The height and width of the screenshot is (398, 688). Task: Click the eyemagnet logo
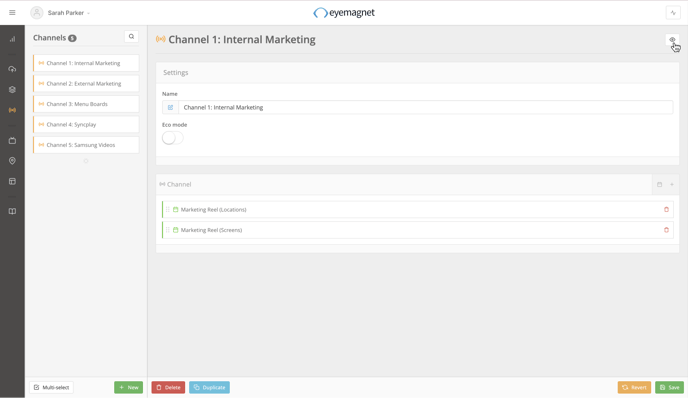pos(344,13)
